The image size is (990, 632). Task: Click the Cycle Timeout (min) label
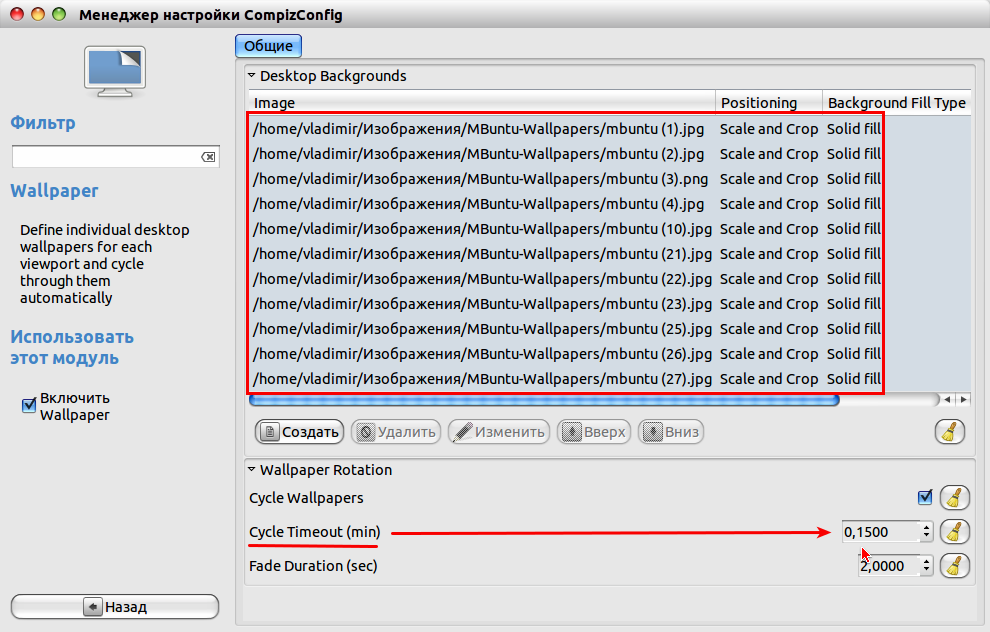point(314,532)
